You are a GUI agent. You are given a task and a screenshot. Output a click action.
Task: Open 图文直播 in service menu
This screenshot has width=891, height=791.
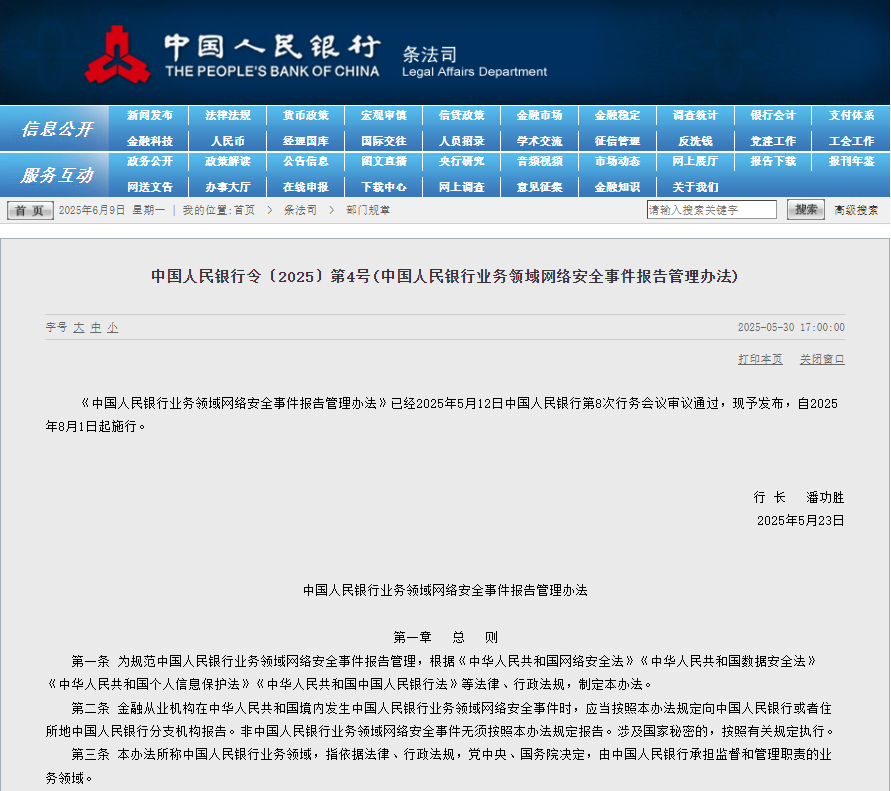click(x=384, y=161)
